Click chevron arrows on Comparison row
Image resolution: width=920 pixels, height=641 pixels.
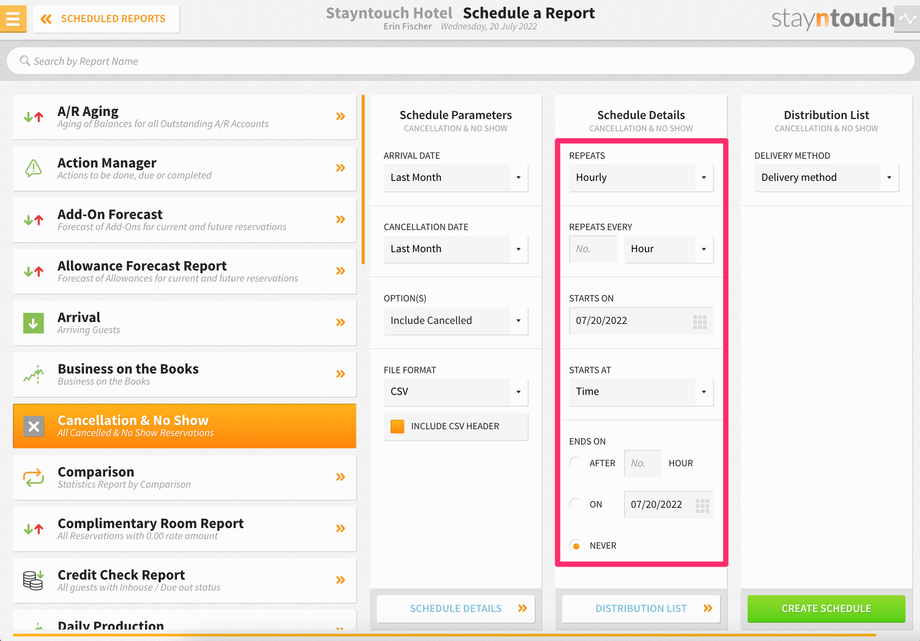[x=340, y=477]
